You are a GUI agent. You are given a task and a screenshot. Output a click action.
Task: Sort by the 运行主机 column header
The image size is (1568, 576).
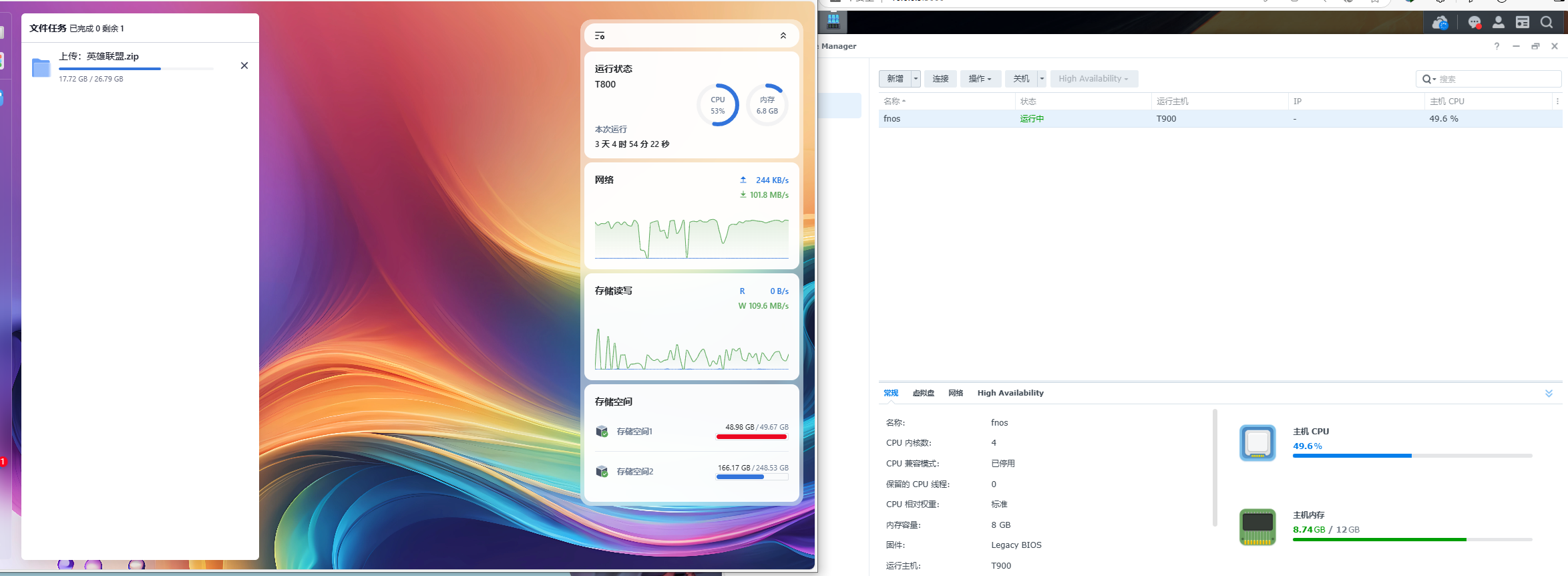point(1219,102)
